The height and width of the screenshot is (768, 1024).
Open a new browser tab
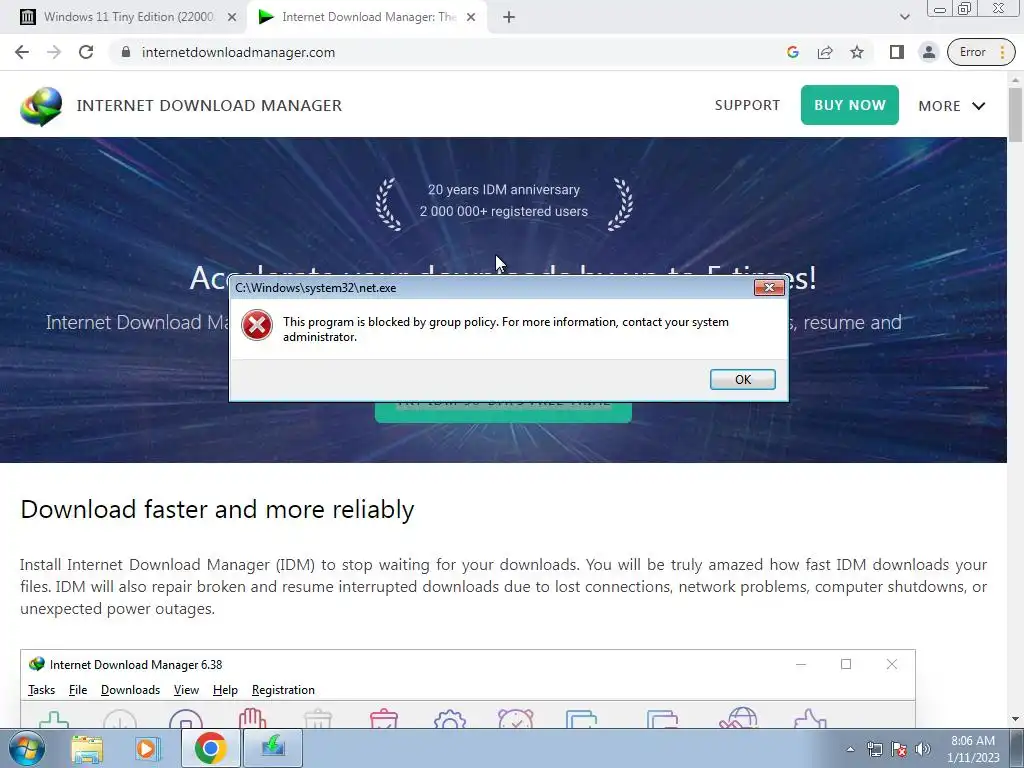click(509, 17)
